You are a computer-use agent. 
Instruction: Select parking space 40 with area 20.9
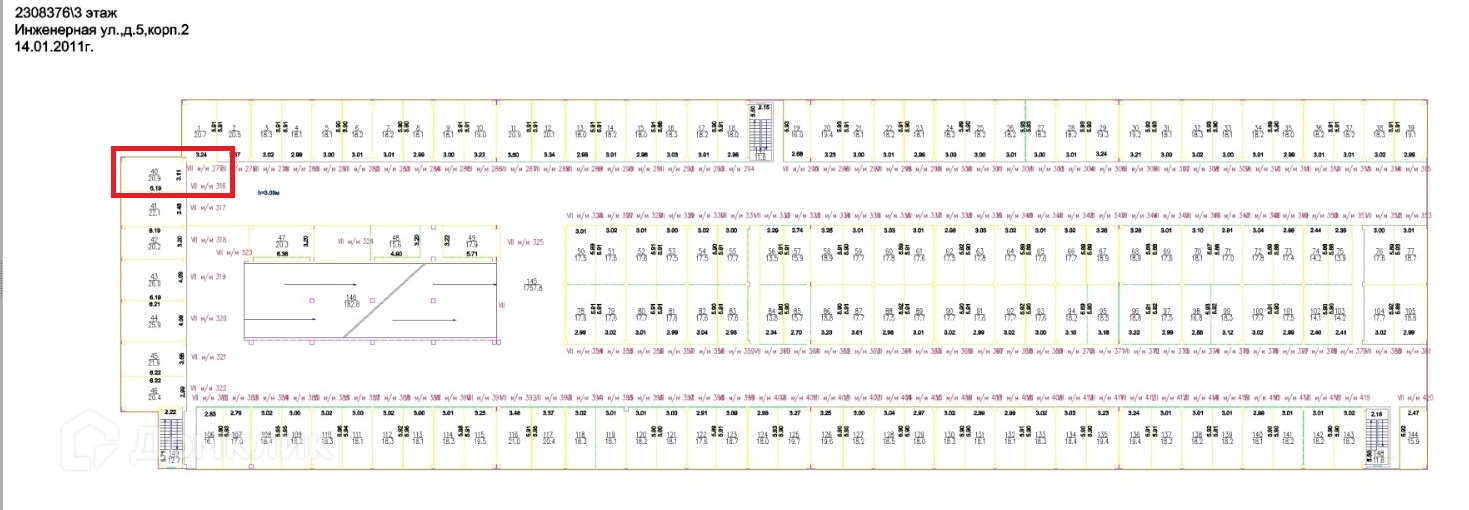point(154,175)
